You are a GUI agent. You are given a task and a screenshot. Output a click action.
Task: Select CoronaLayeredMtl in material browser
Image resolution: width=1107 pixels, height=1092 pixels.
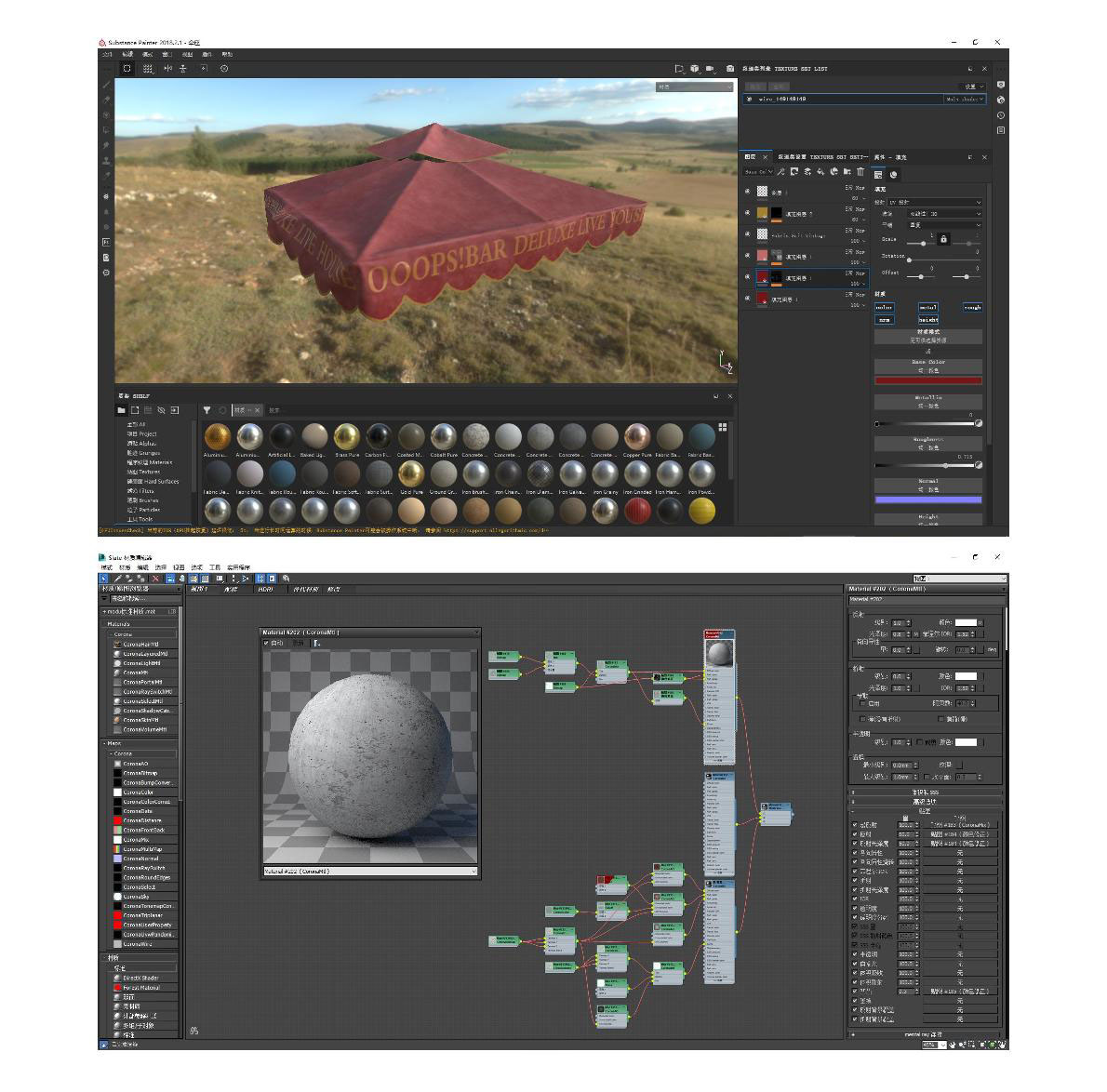[145, 654]
